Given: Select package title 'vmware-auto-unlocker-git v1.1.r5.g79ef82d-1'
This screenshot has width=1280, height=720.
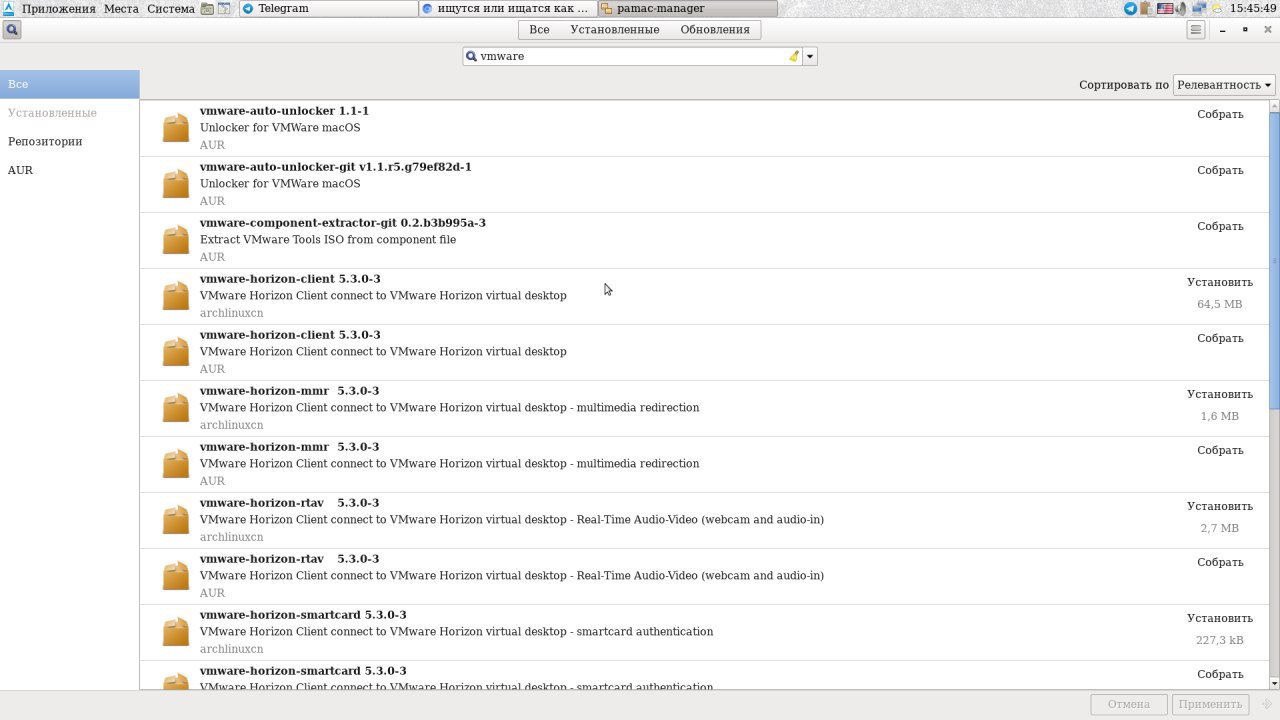Looking at the screenshot, I should click(336, 167).
